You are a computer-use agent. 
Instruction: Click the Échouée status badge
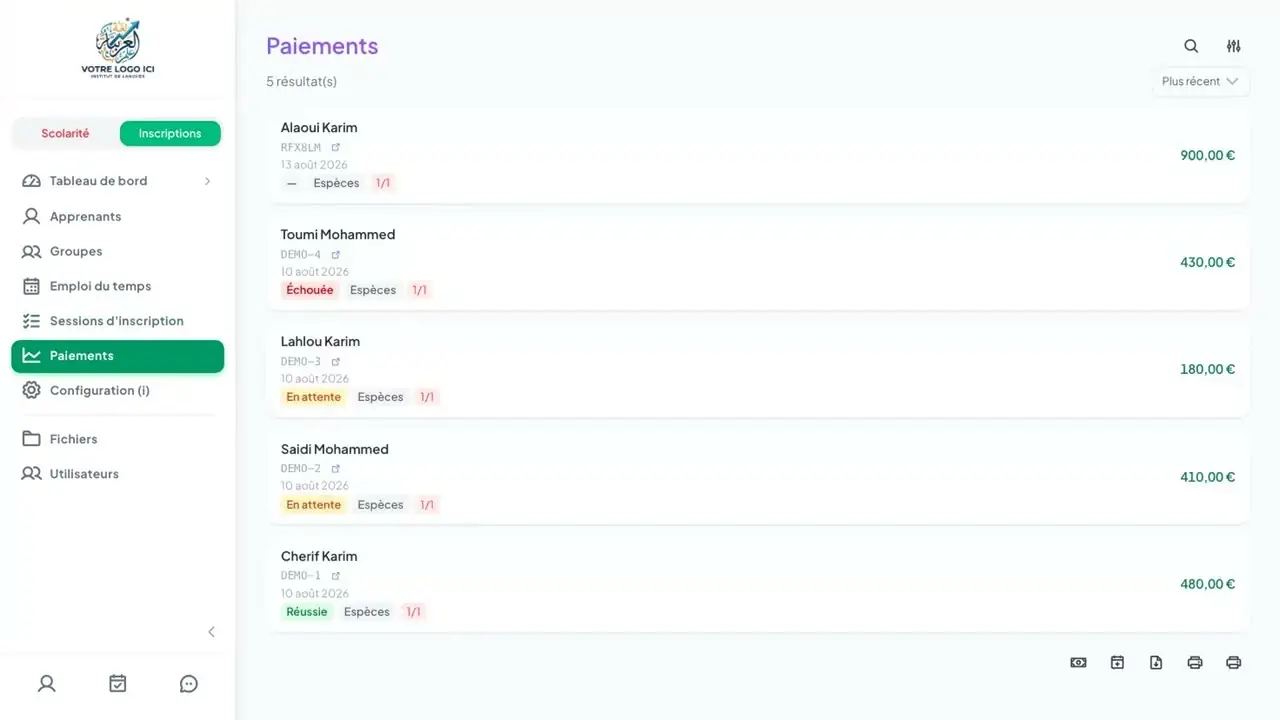(310, 290)
